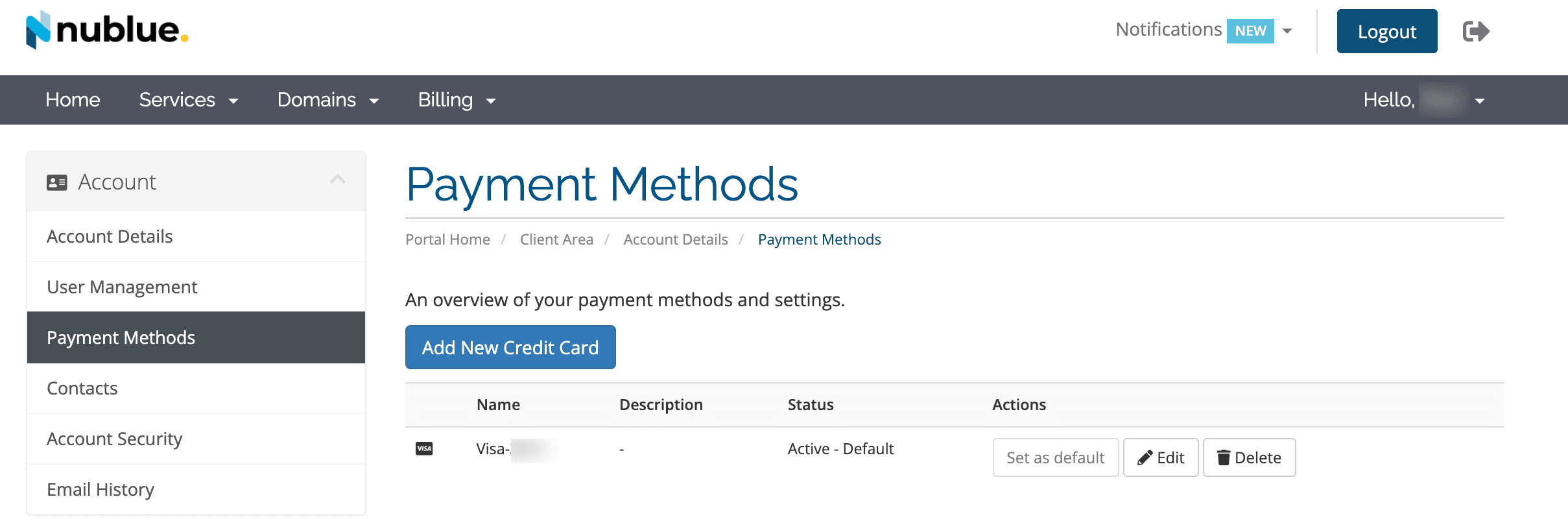Click the NEW notifications badge
The height and width of the screenshot is (523, 1568).
(x=1250, y=30)
